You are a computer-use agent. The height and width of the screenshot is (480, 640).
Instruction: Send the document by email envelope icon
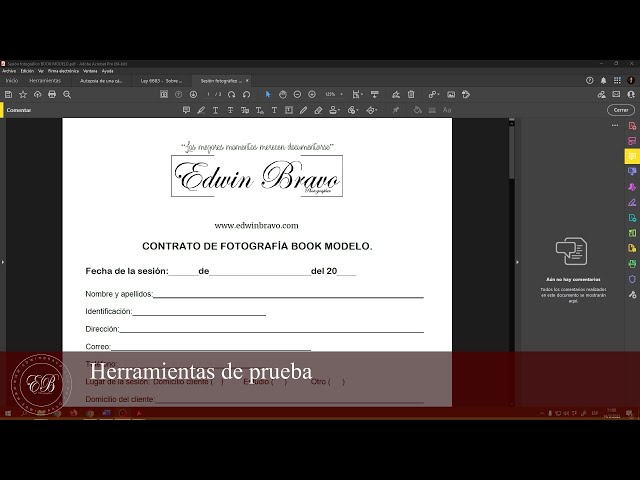pyautogui.click(x=616, y=95)
